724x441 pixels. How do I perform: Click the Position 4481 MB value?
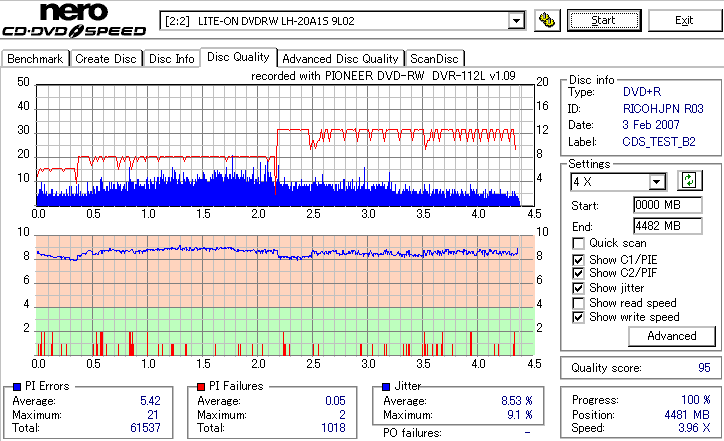687,415
